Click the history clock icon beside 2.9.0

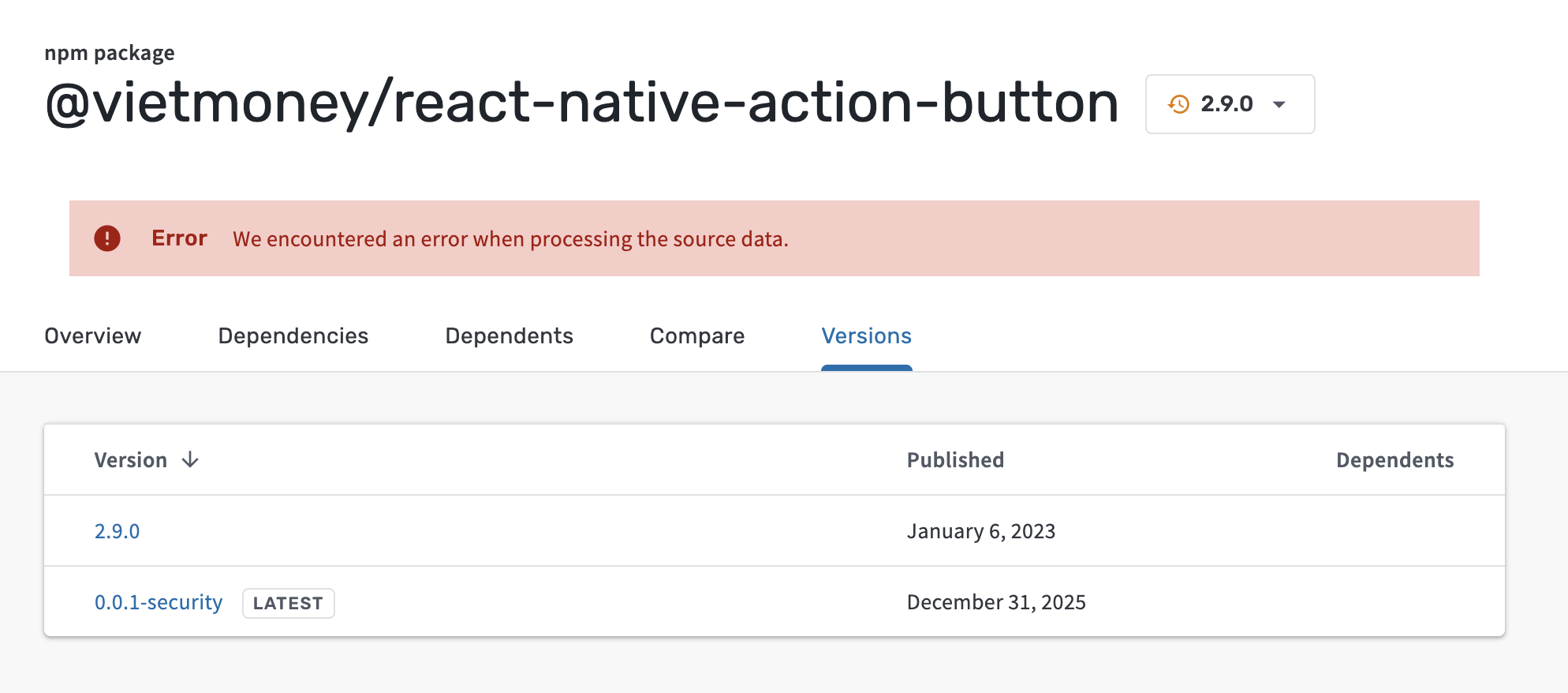(x=1178, y=104)
